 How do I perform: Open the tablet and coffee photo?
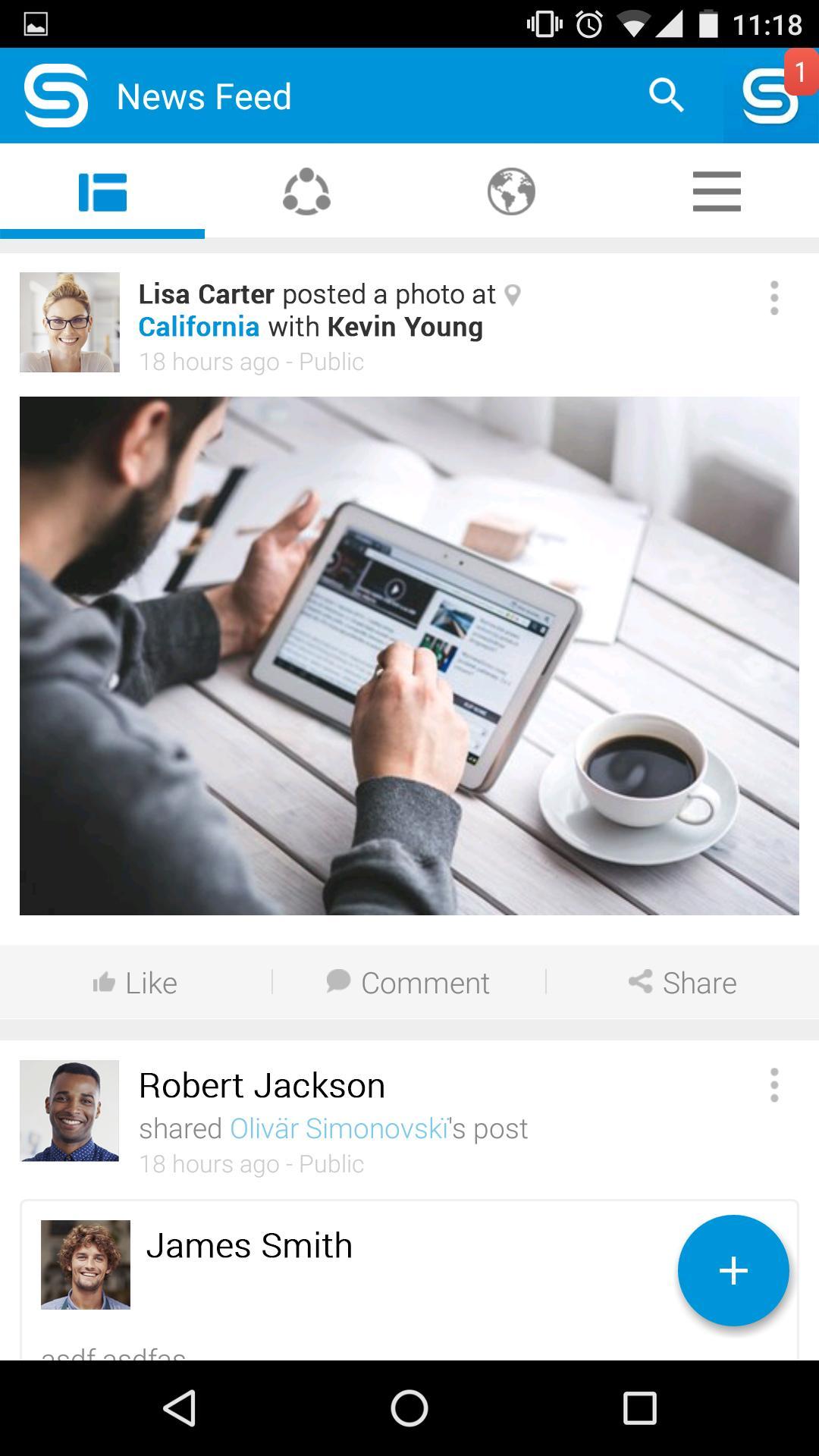(409, 656)
